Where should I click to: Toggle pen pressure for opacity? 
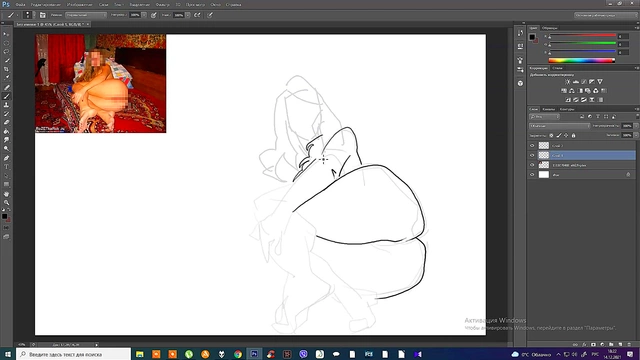pos(153,15)
